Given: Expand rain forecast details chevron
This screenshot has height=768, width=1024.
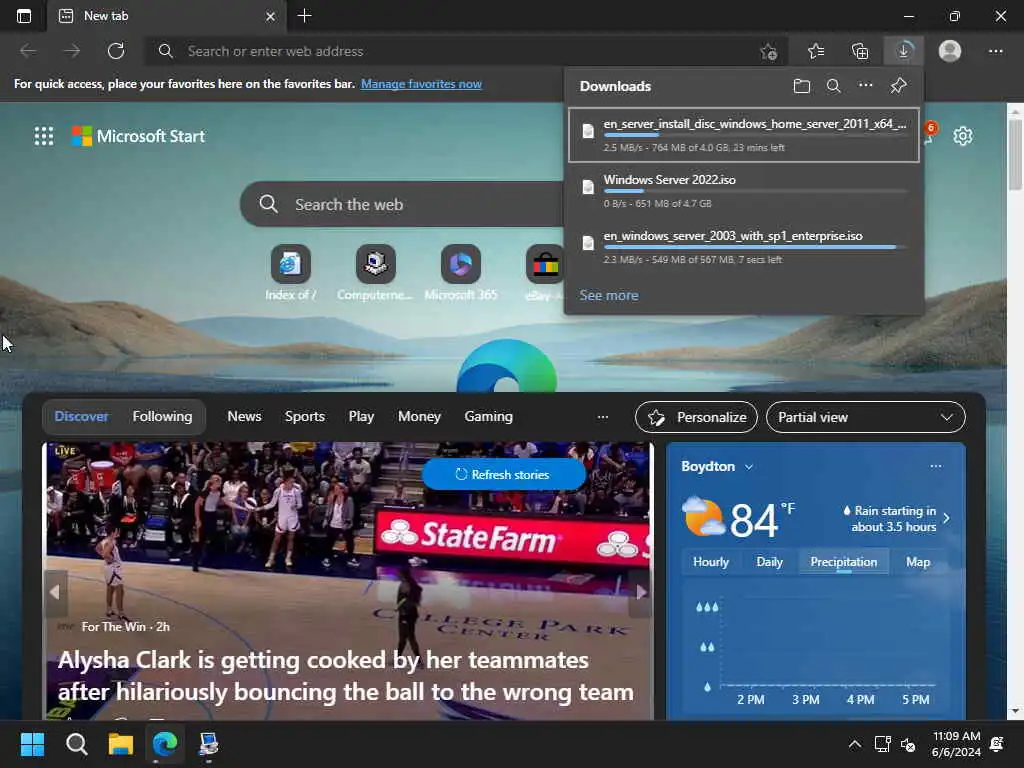Looking at the screenshot, I should 946,519.
